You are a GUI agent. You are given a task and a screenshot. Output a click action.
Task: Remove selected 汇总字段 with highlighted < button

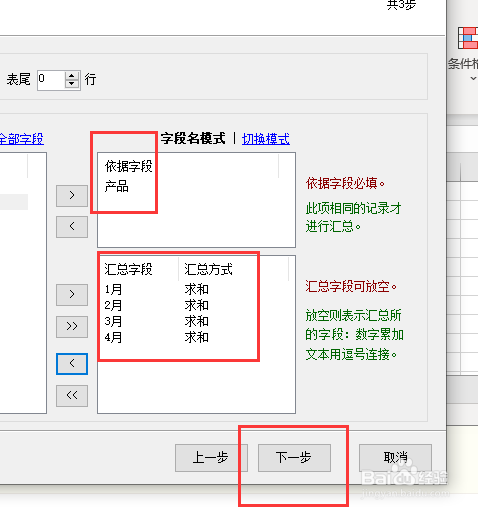pyautogui.click(x=72, y=364)
